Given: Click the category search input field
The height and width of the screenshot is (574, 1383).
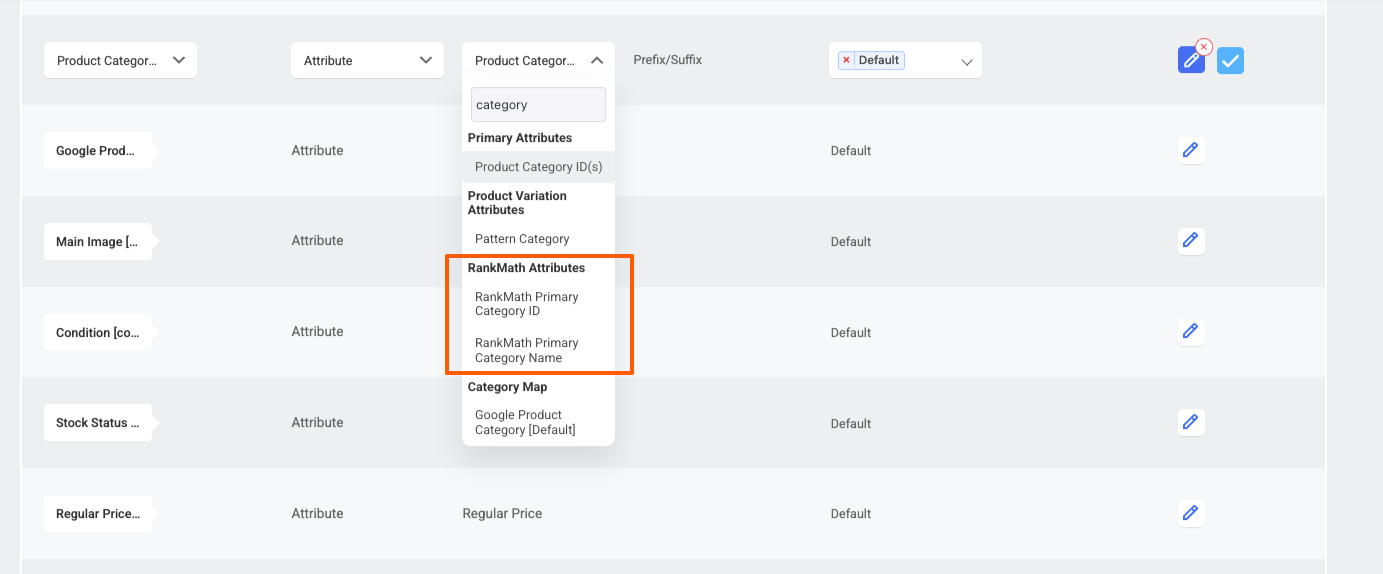Looking at the screenshot, I should 538,104.
